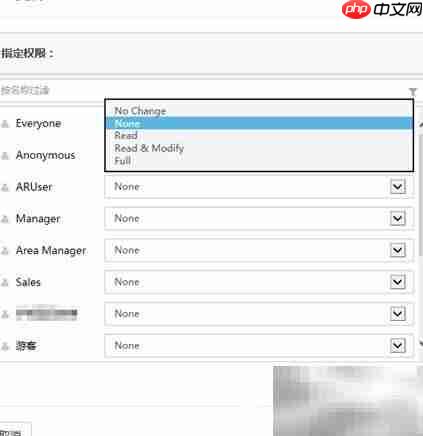The width and height of the screenshot is (423, 436).
Task: Open Area Manager permission dropdown arrow
Action: pyautogui.click(x=398, y=250)
